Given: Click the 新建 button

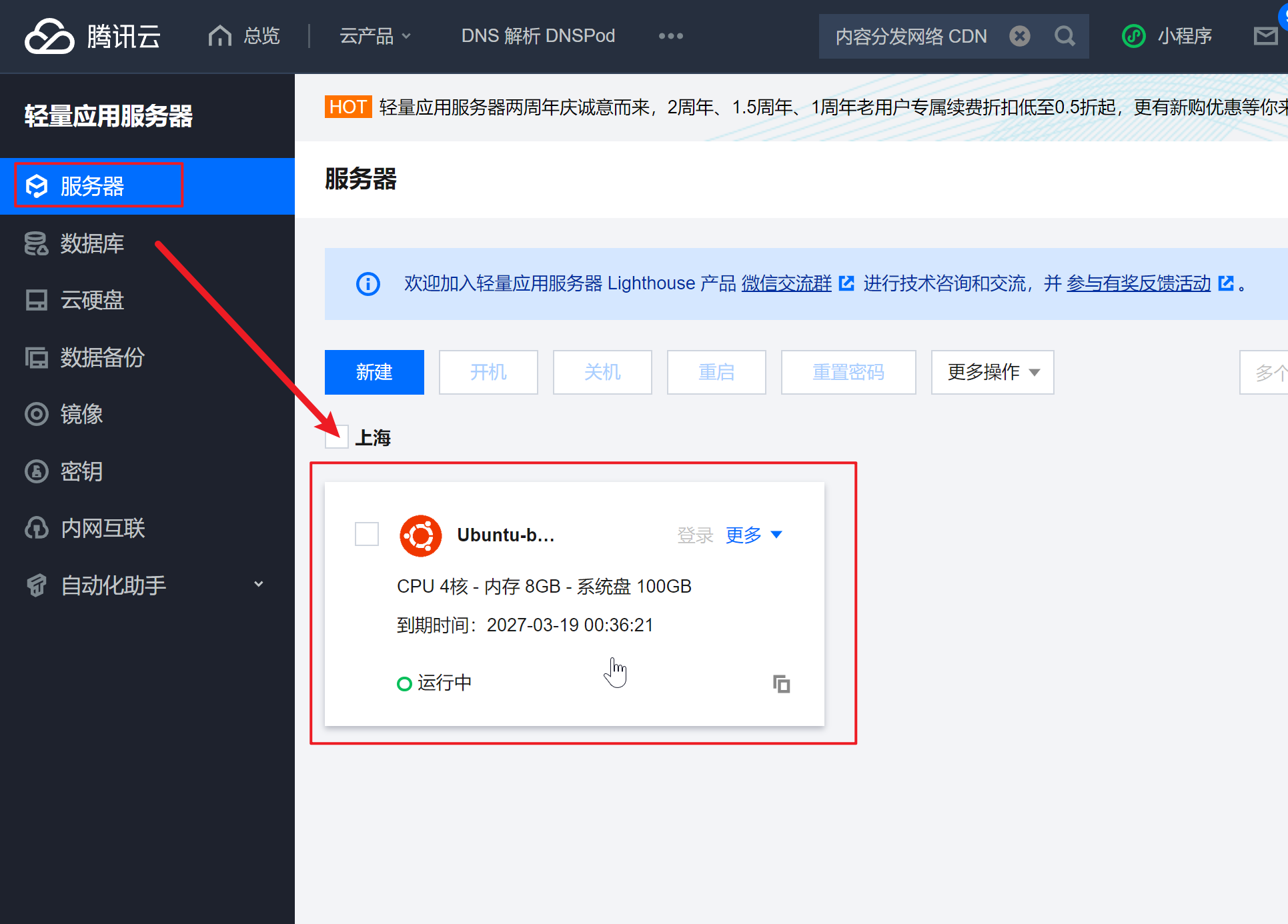Looking at the screenshot, I should pos(374,372).
